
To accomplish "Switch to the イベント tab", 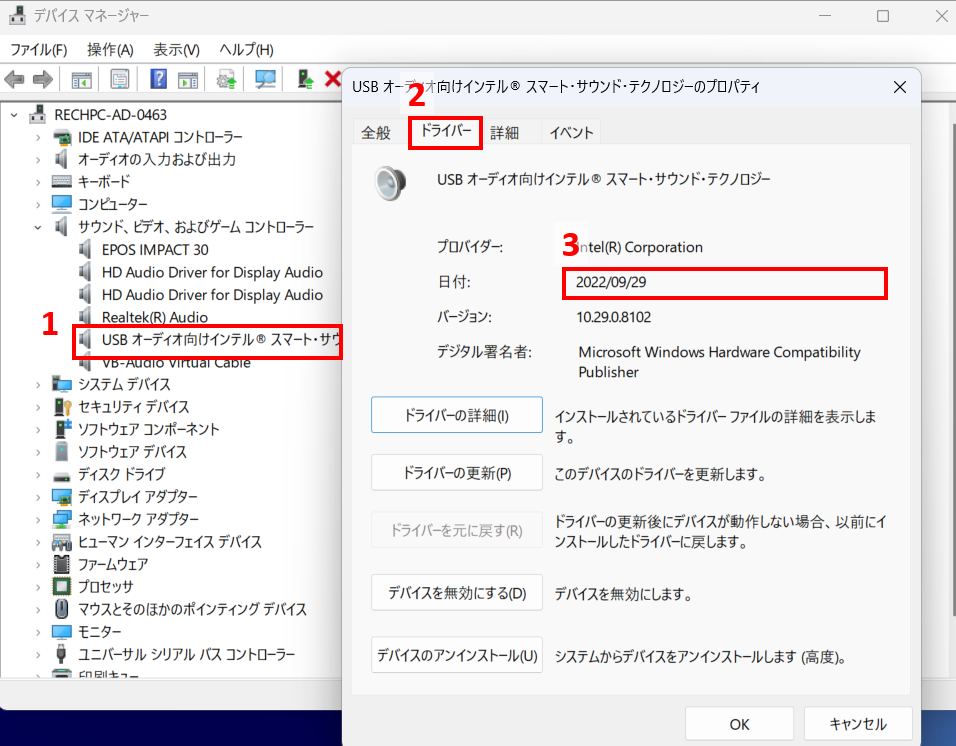I will point(571,133).
